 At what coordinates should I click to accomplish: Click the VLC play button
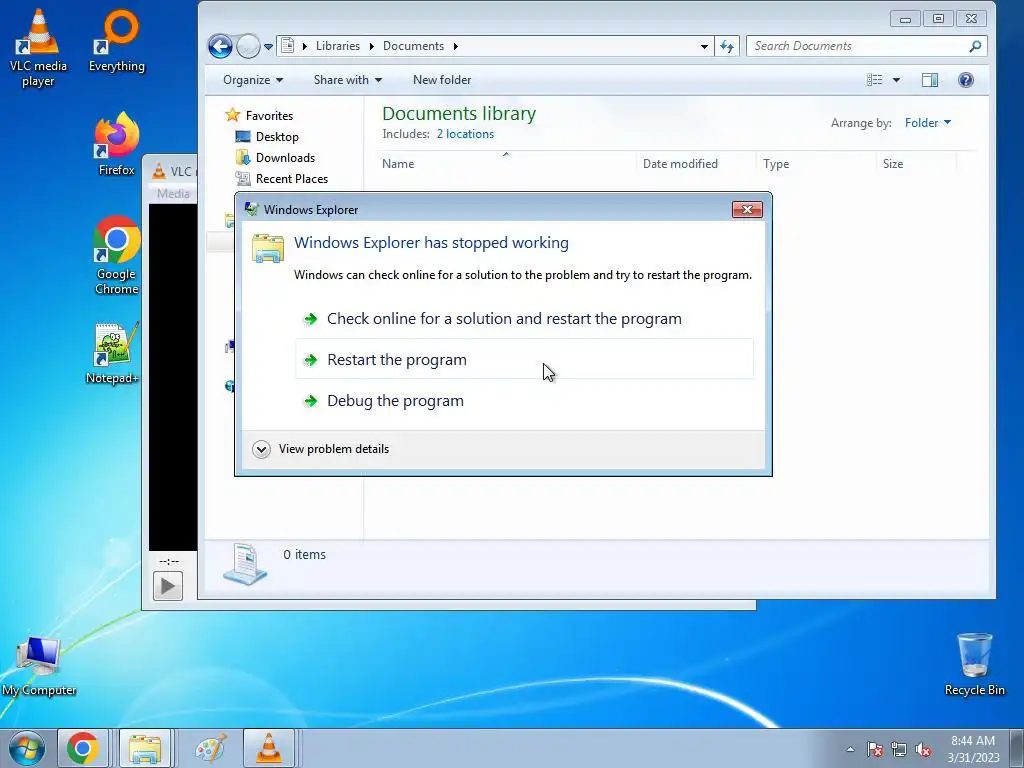168,586
